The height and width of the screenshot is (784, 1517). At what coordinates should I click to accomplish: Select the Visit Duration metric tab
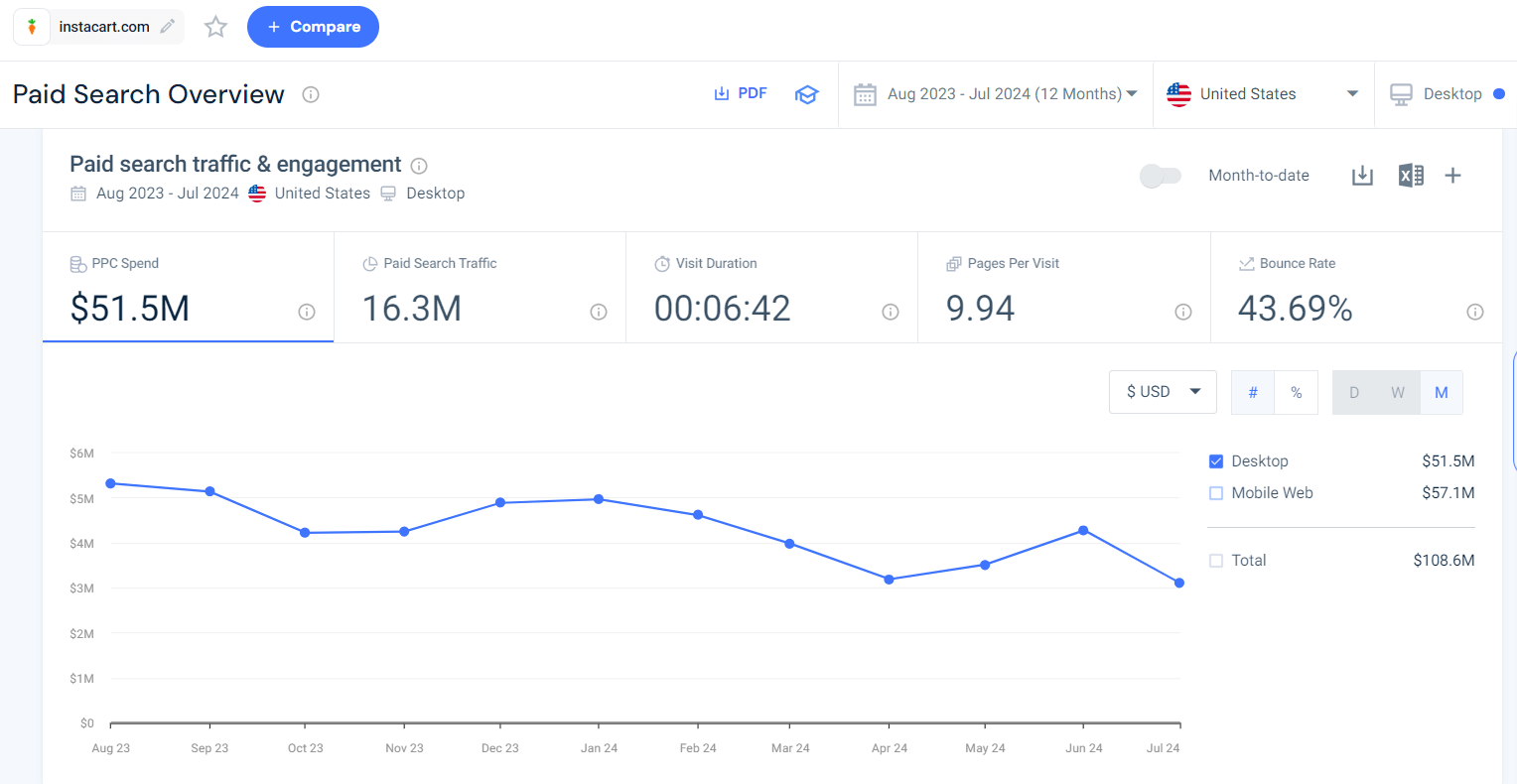pos(771,288)
